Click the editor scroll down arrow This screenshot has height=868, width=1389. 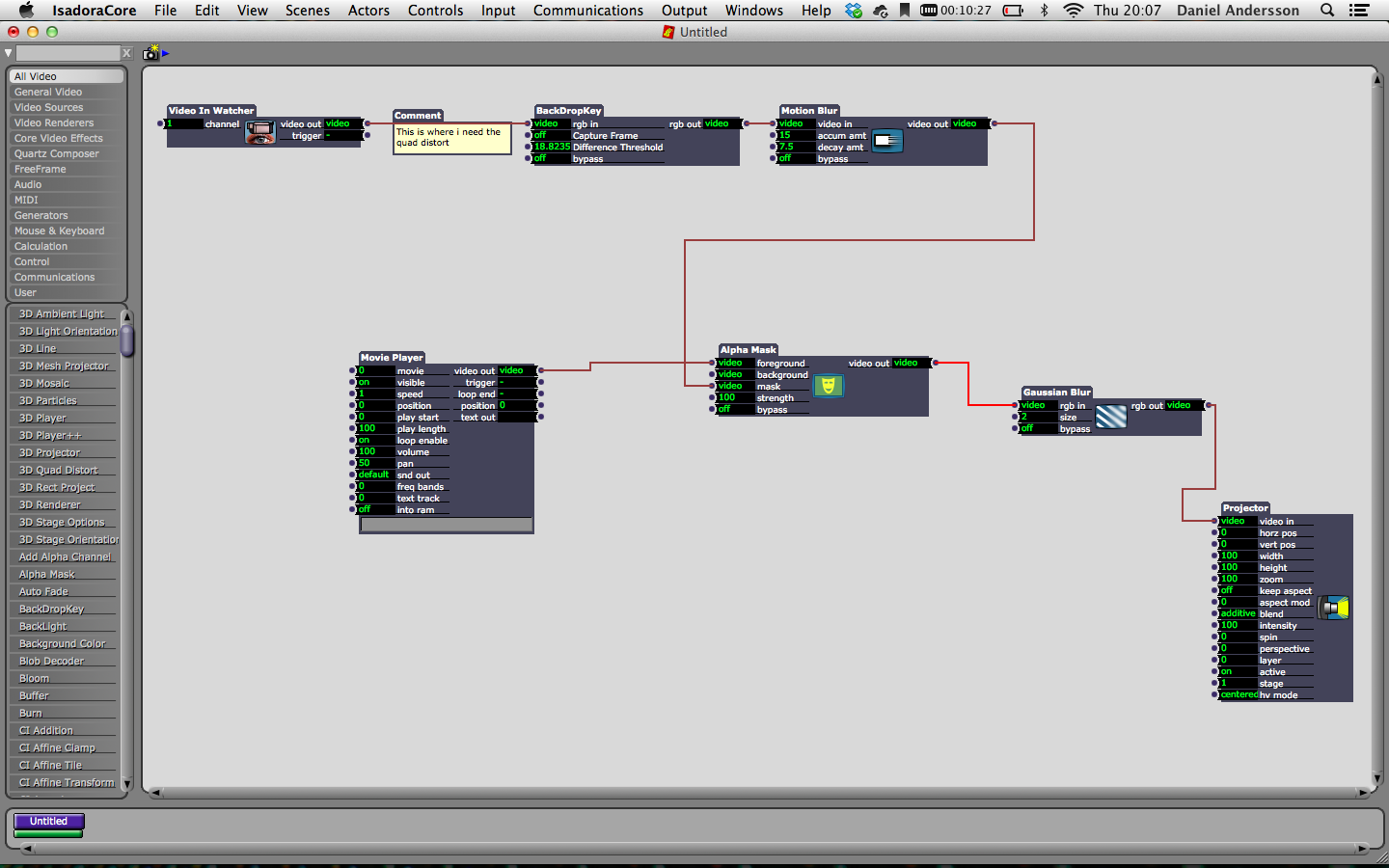pos(1376,778)
